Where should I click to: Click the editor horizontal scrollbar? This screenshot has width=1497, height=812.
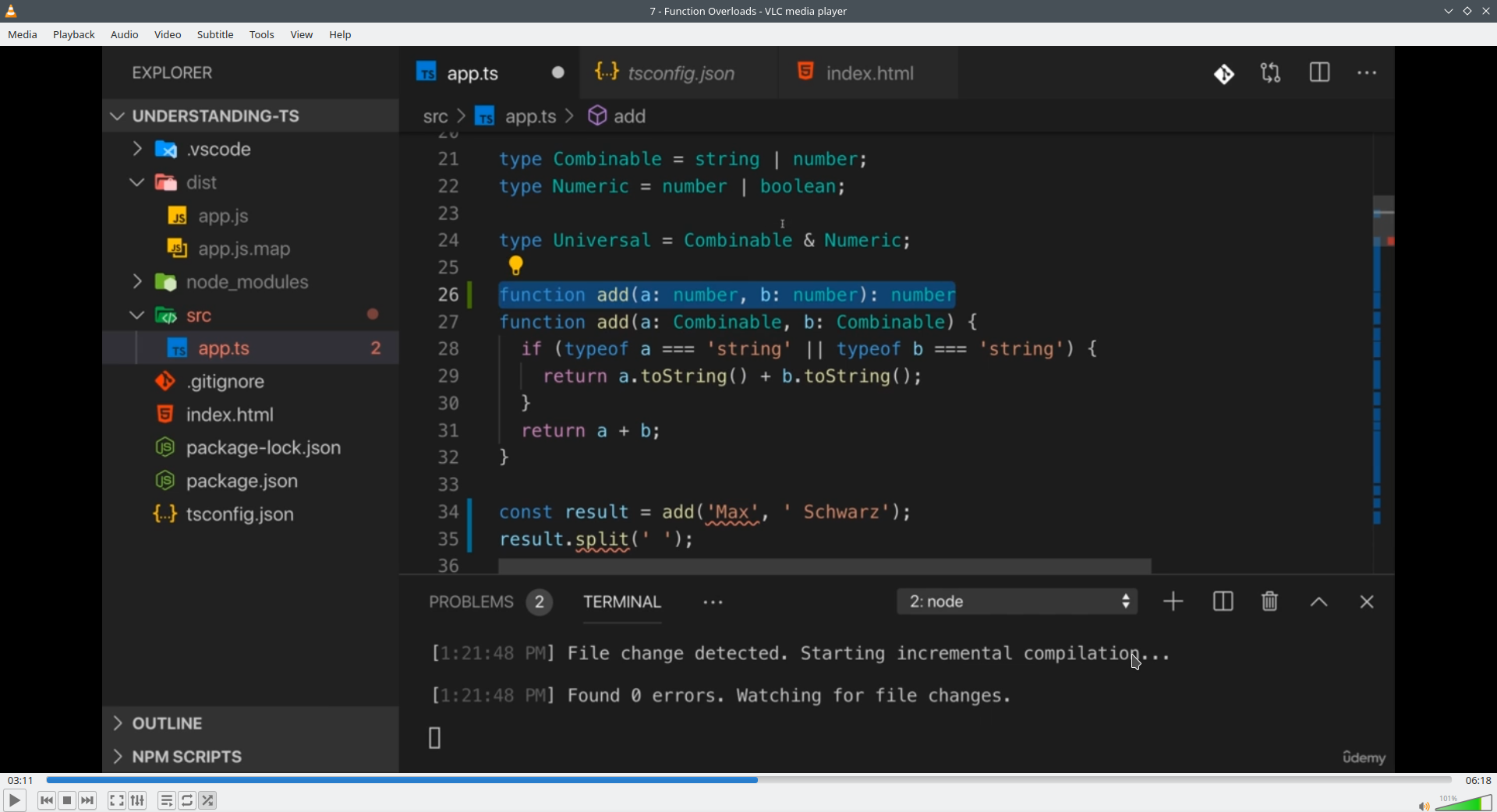coord(825,566)
